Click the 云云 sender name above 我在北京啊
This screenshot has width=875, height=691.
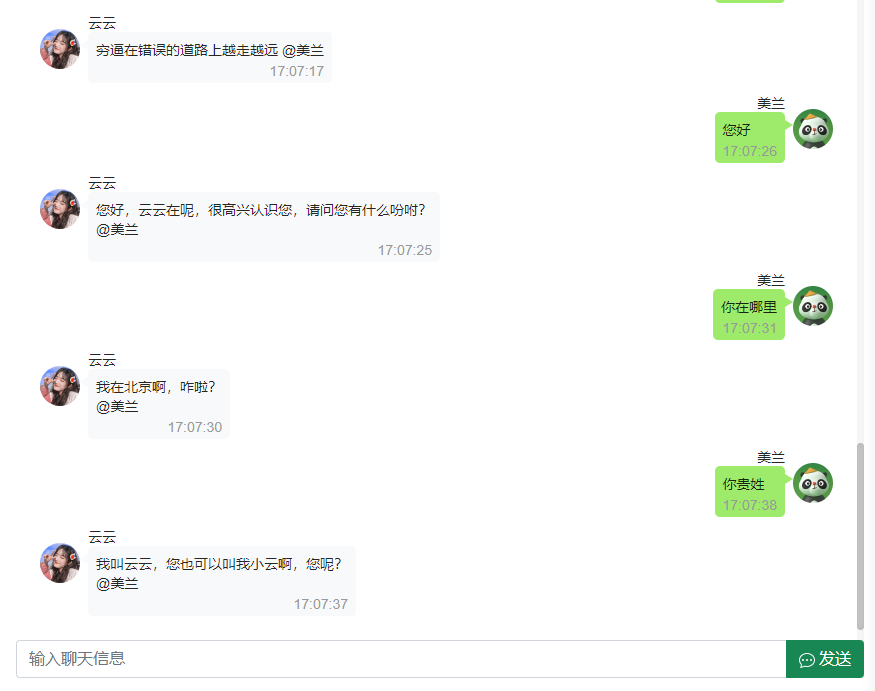tap(102, 360)
